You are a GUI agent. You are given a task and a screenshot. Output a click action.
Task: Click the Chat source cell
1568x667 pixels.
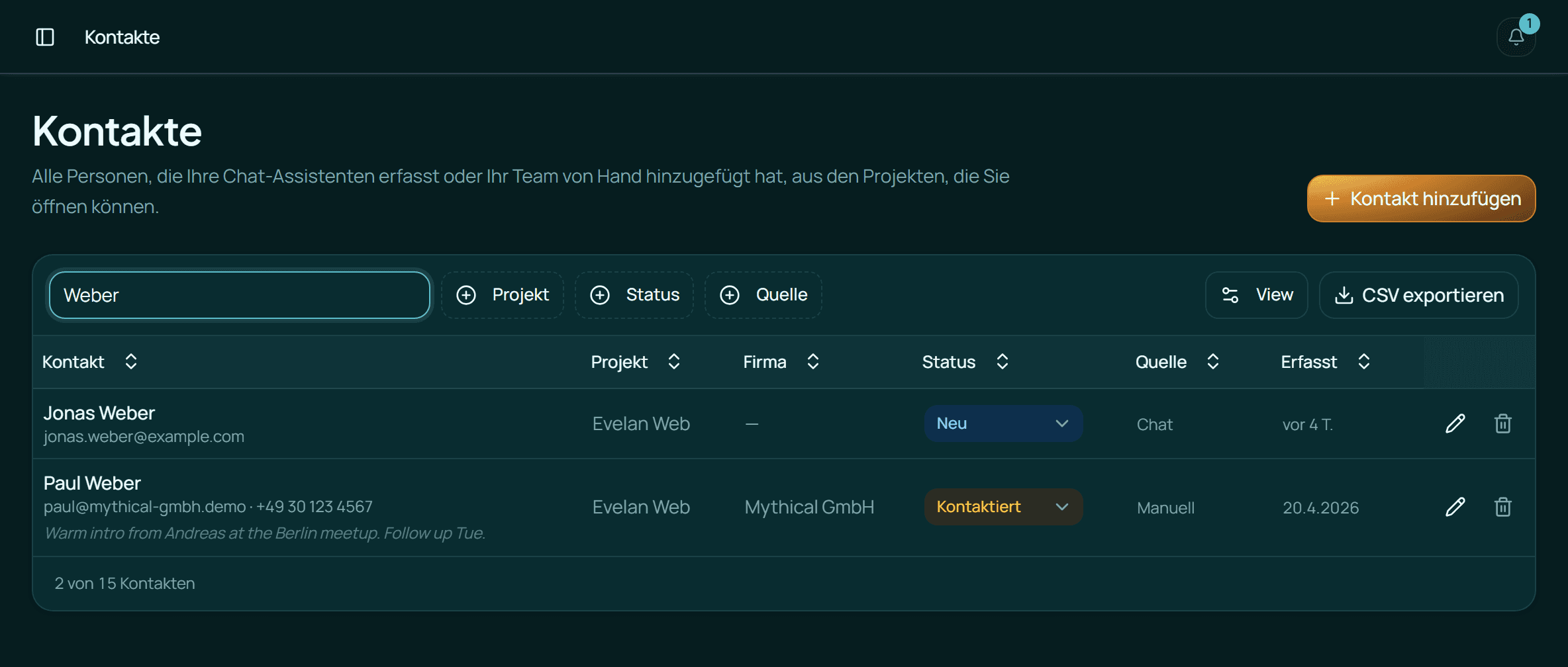[1155, 424]
